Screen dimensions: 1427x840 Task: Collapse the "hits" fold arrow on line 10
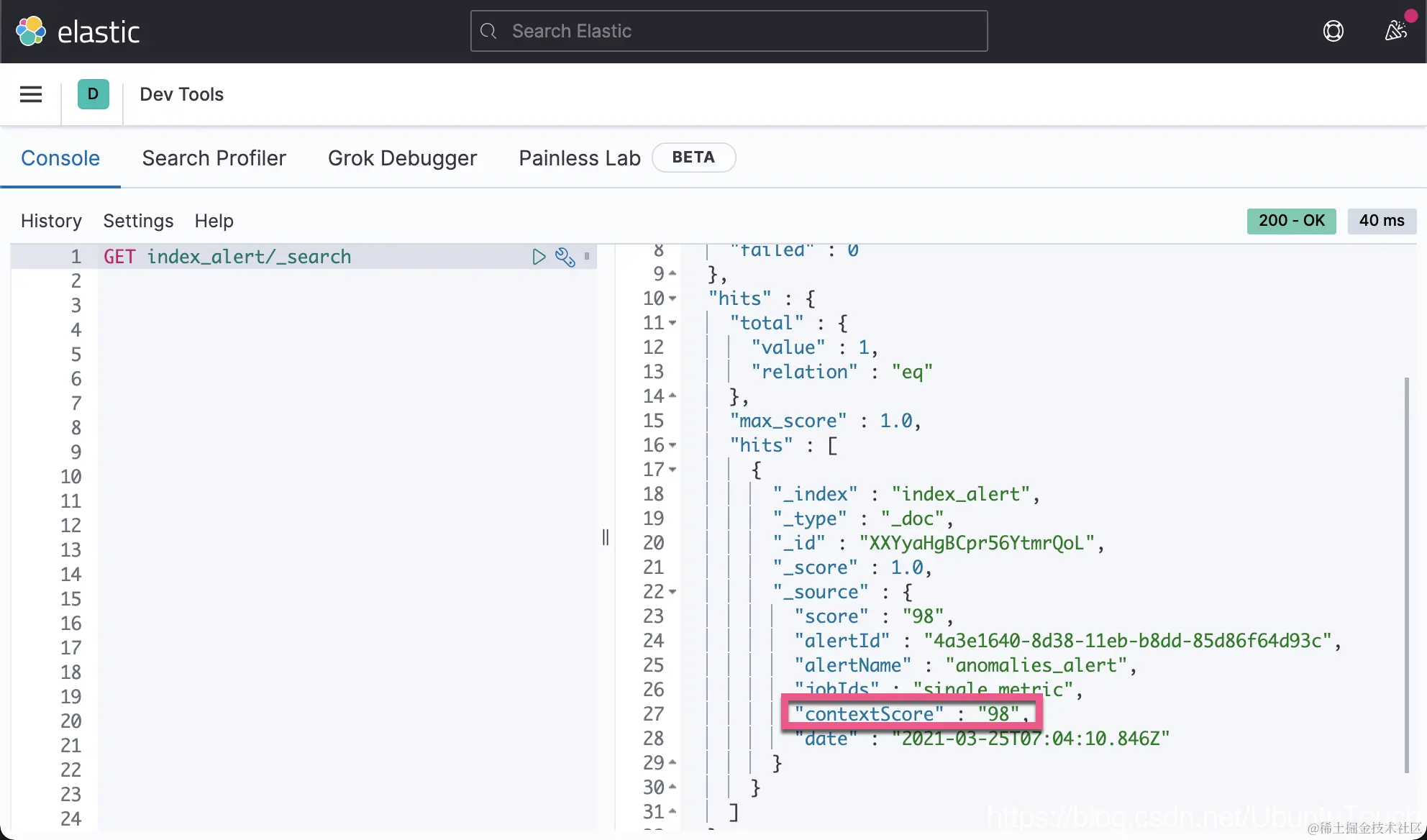[x=673, y=298]
